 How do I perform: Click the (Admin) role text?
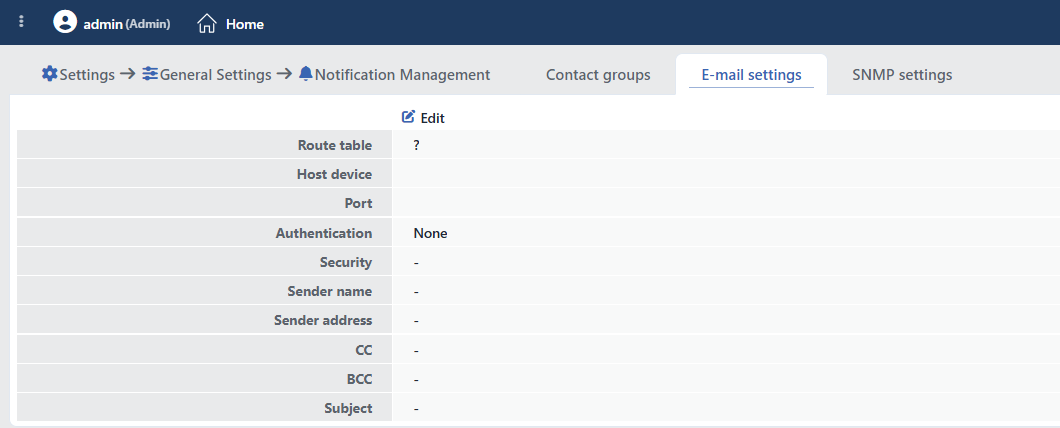(x=148, y=24)
